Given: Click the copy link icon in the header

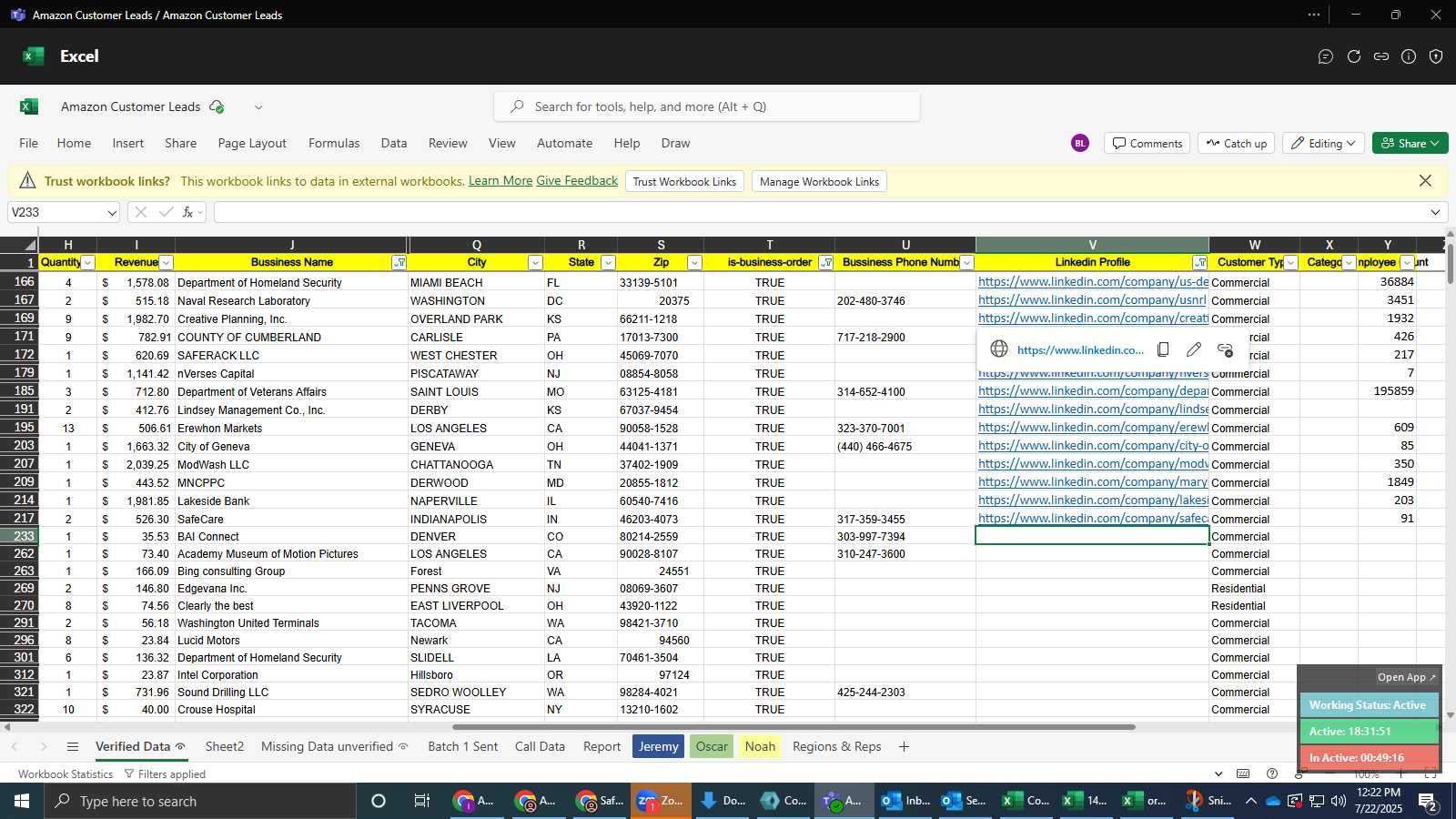Looking at the screenshot, I should click(1381, 56).
